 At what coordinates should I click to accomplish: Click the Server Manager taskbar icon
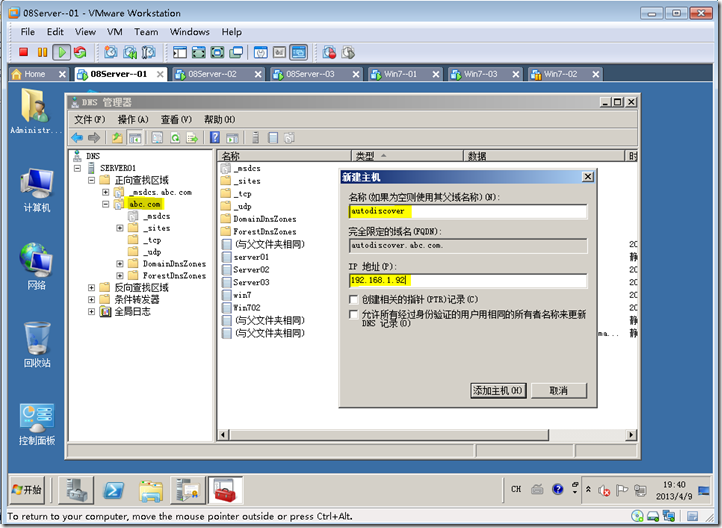pos(77,490)
